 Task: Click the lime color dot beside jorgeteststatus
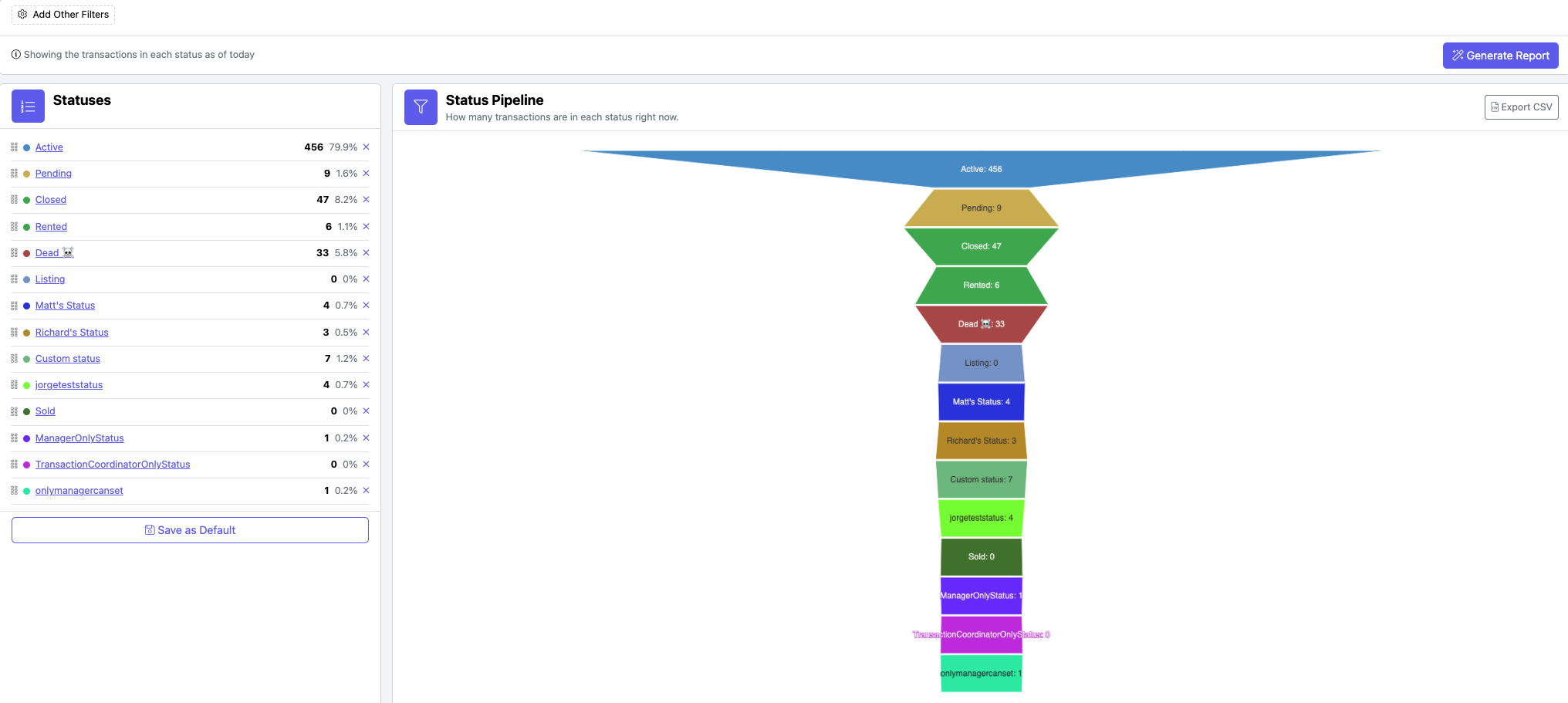click(x=27, y=385)
